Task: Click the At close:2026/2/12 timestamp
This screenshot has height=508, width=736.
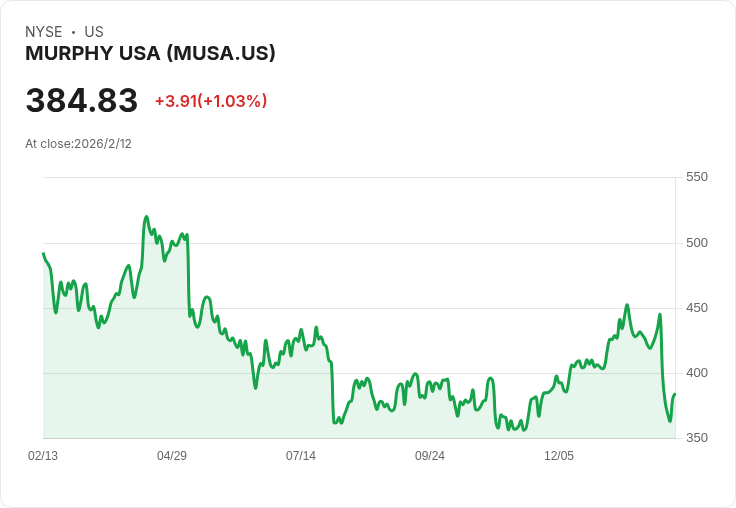Action: [x=78, y=144]
